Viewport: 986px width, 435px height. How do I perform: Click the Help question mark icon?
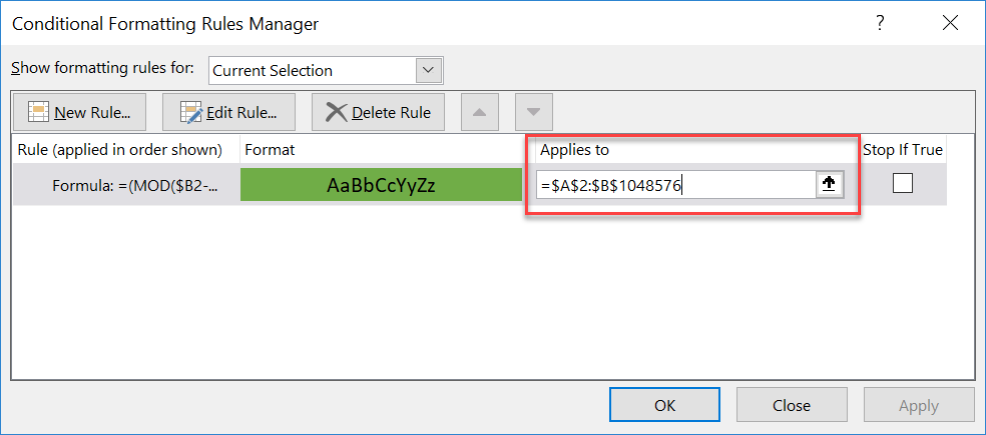coord(880,23)
